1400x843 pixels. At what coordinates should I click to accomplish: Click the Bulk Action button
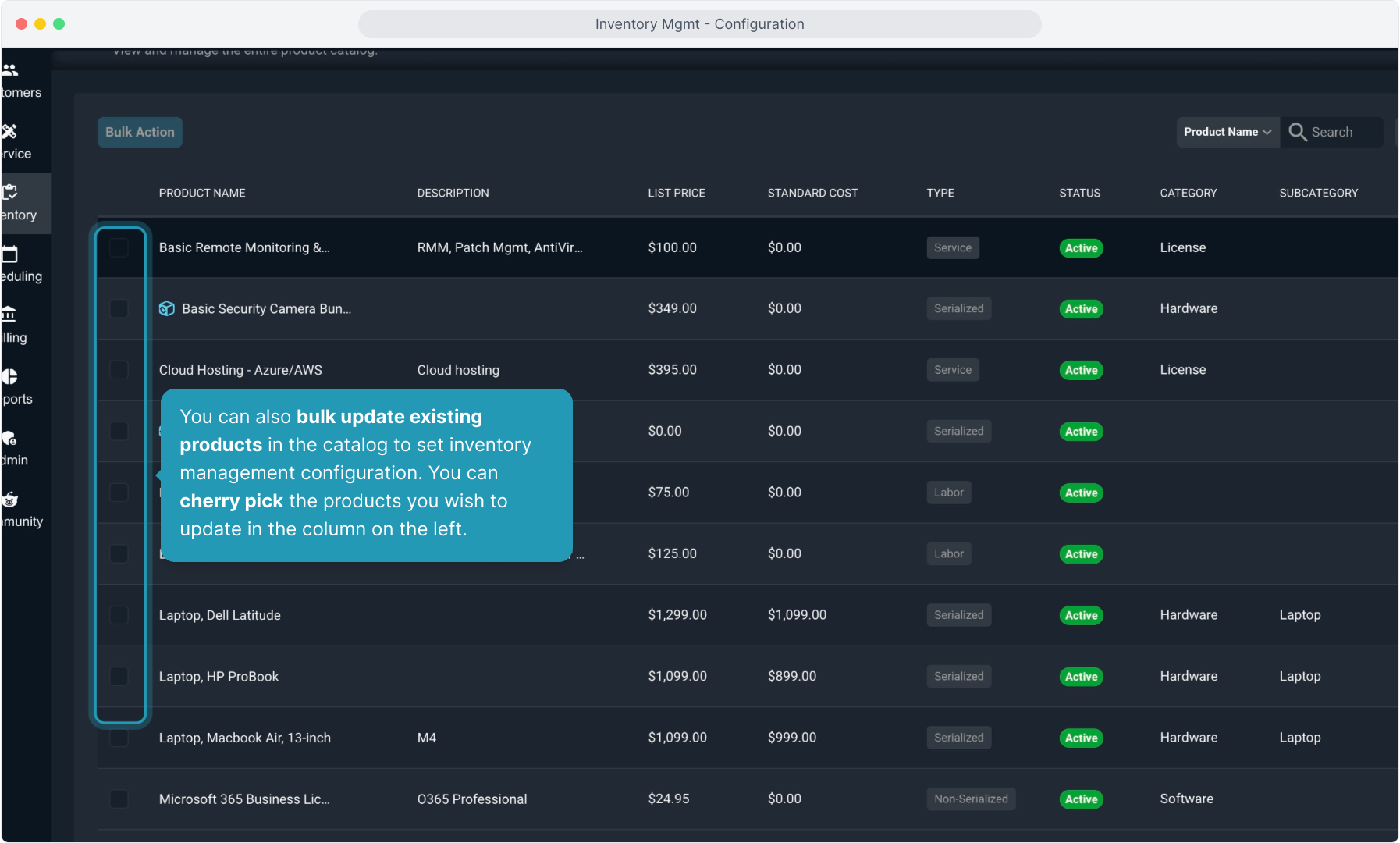(x=140, y=132)
